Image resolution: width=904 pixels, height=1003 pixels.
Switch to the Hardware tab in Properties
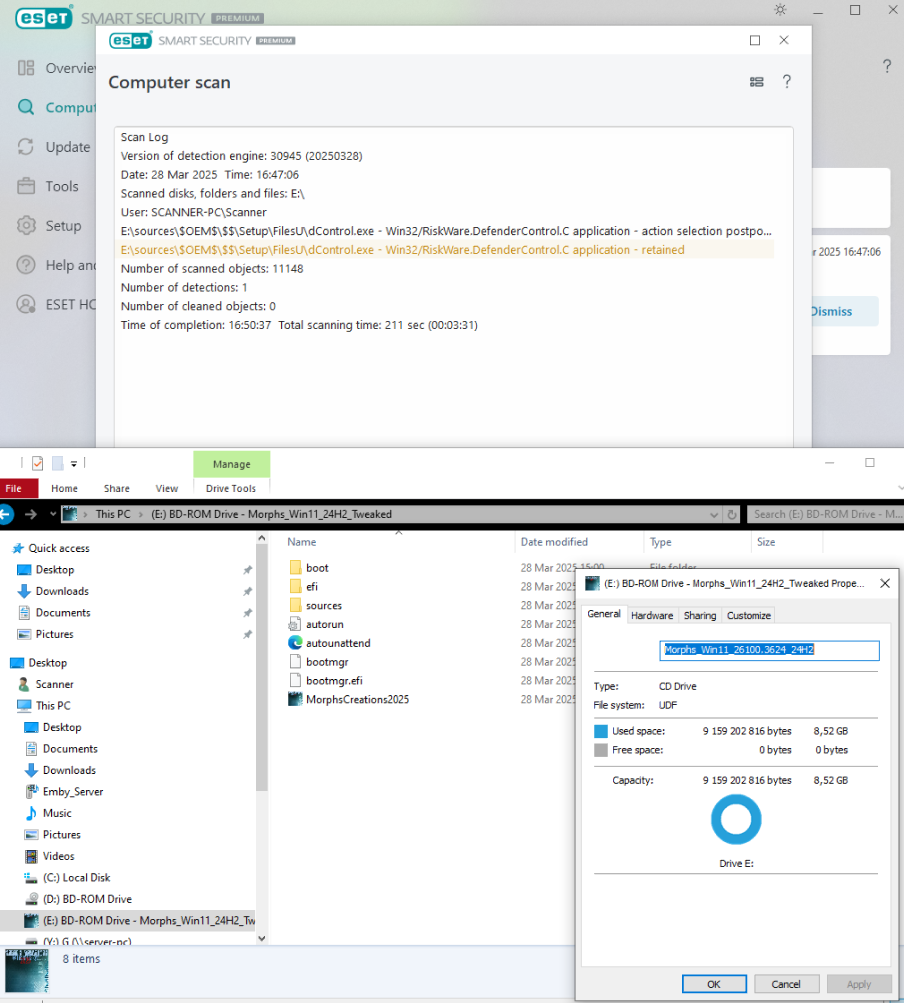(652, 615)
